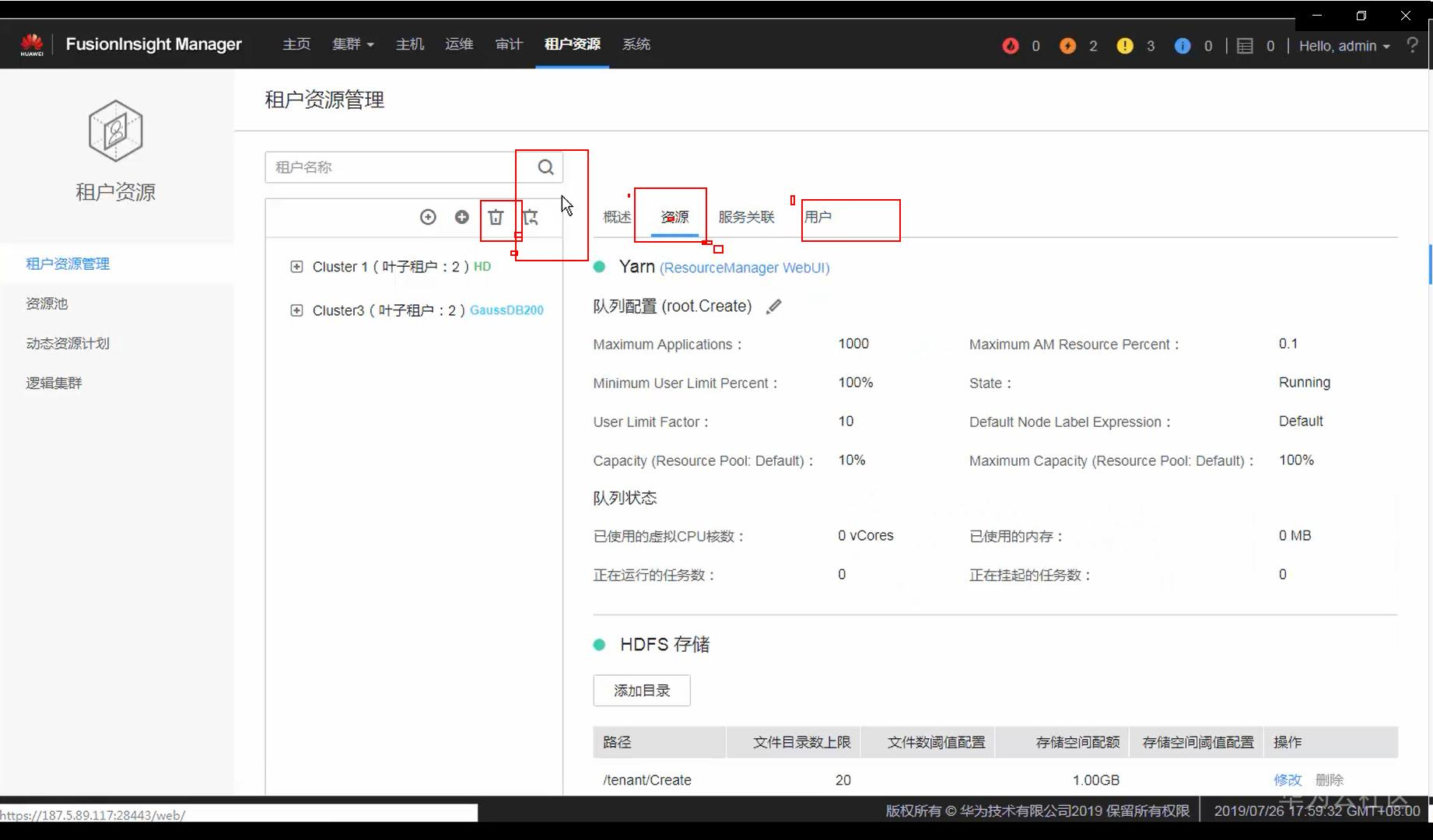Open 审计 in top navigation

pos(509,44)
